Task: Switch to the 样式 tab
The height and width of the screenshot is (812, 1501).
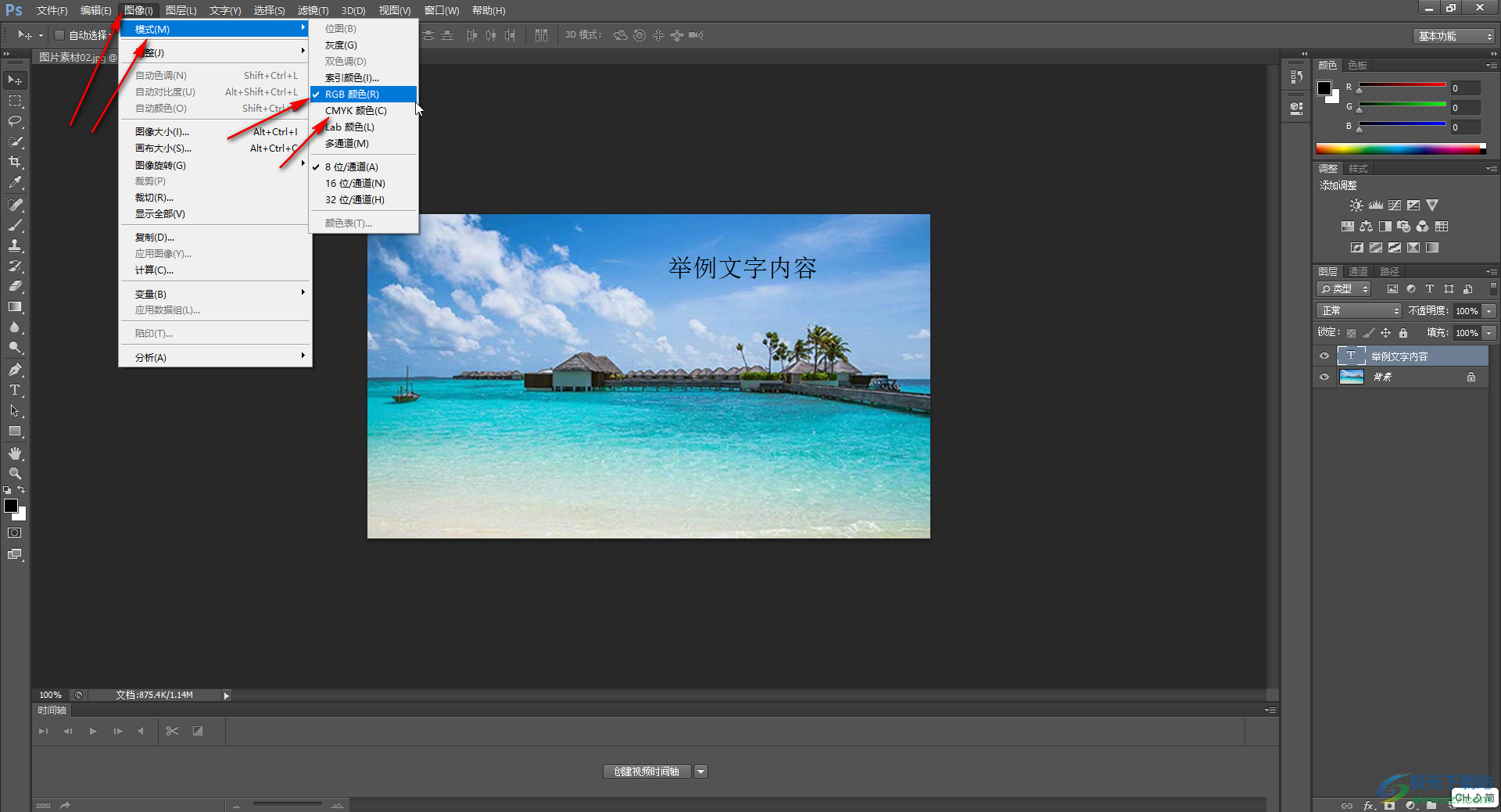Action: tap(1359, 169)
